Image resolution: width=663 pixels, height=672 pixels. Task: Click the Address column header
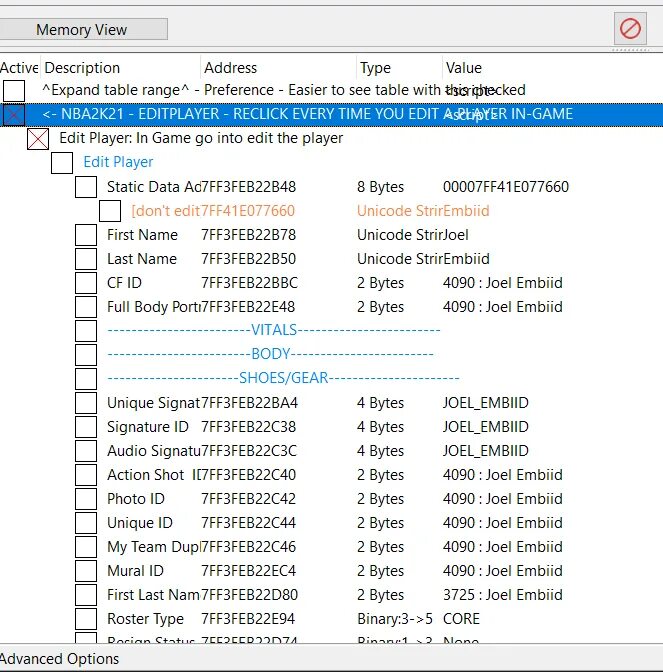click(279, 68)
